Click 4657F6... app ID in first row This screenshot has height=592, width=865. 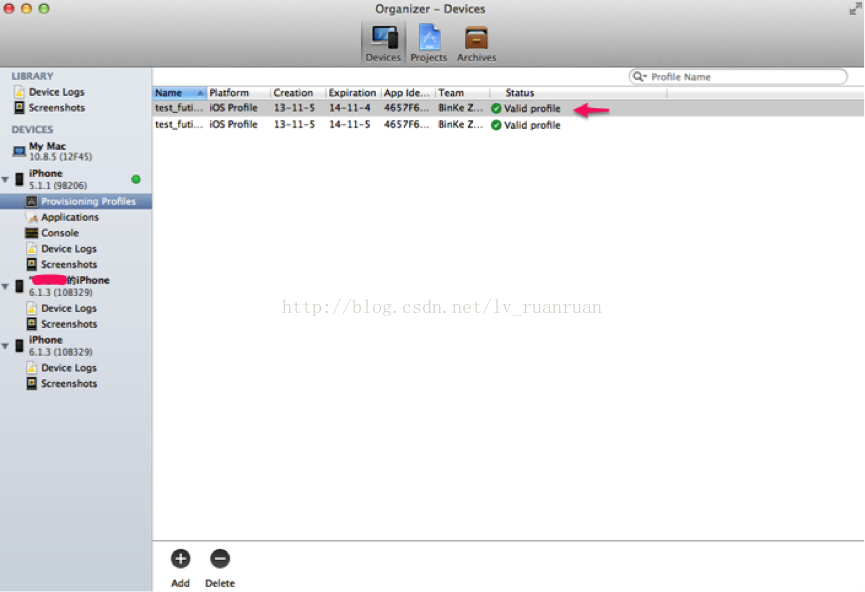(406, 108)
